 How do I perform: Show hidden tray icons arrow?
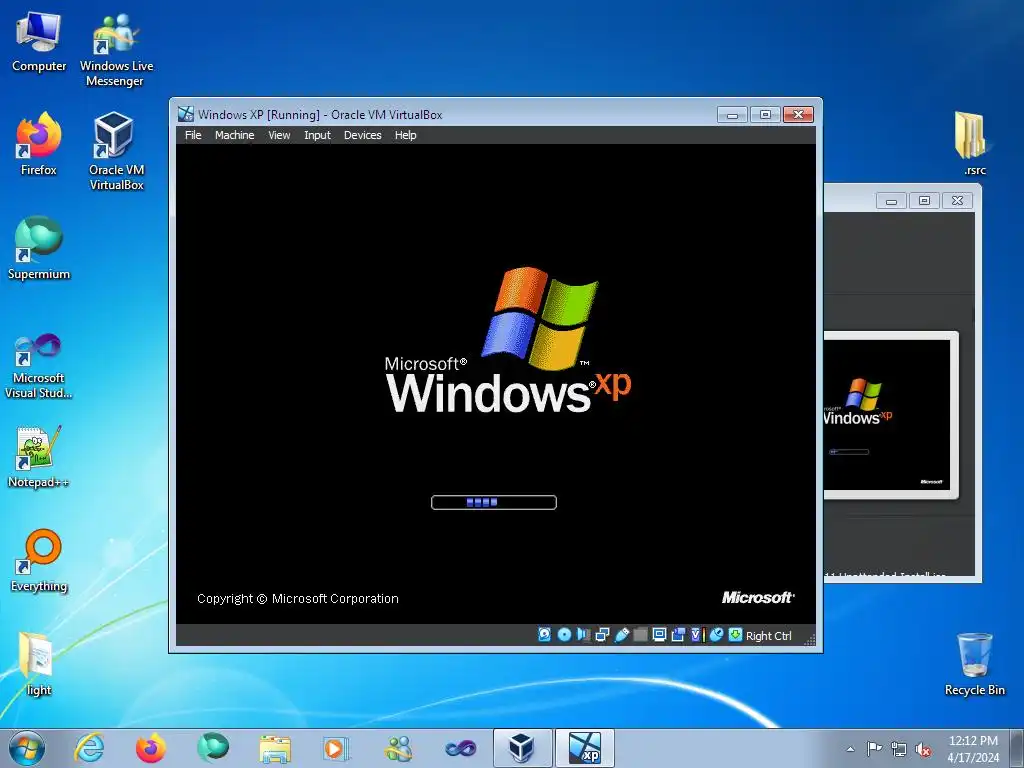click(850, 749)
